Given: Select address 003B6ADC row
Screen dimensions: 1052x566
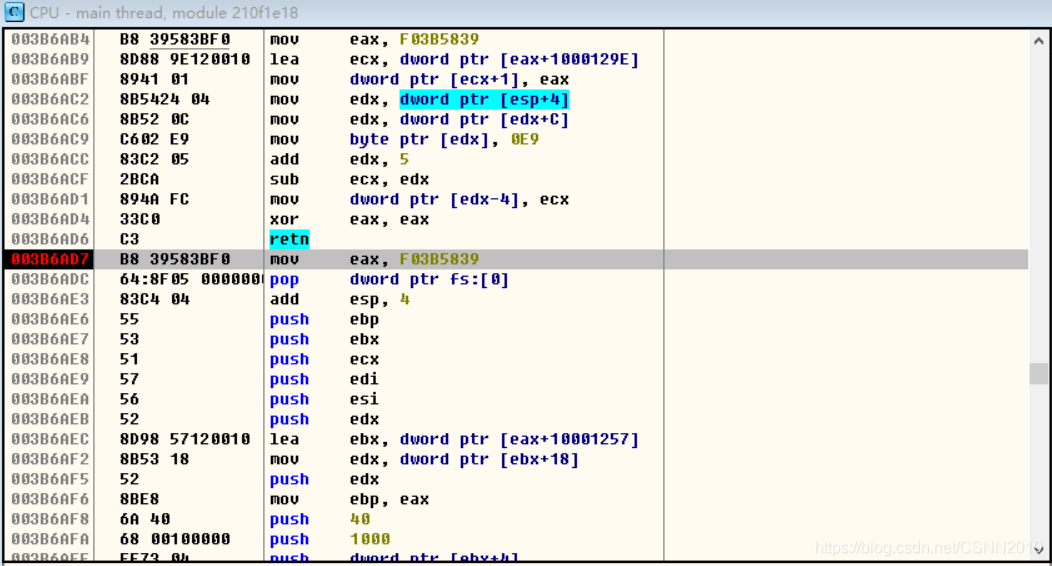Looking at the screenshot, I should 515,280.
